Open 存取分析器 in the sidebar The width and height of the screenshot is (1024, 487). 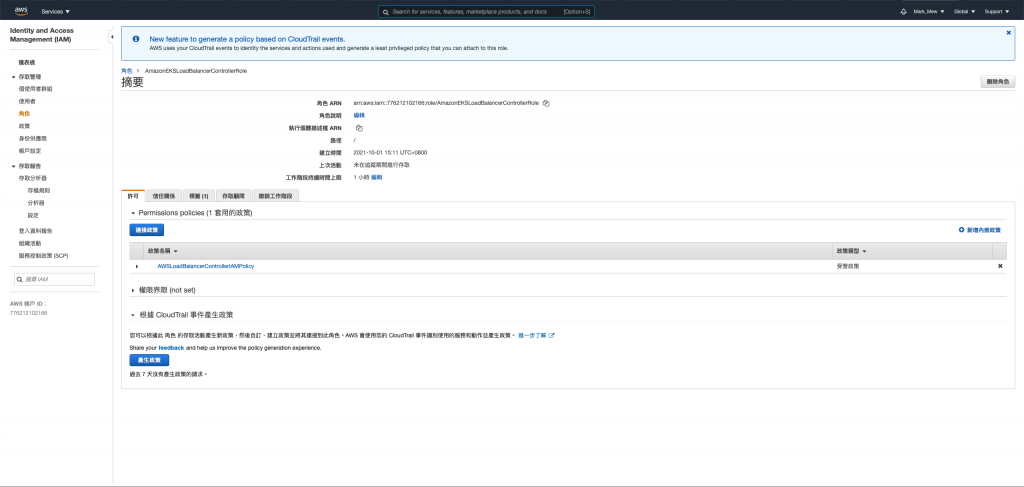(x=33, y=178)
